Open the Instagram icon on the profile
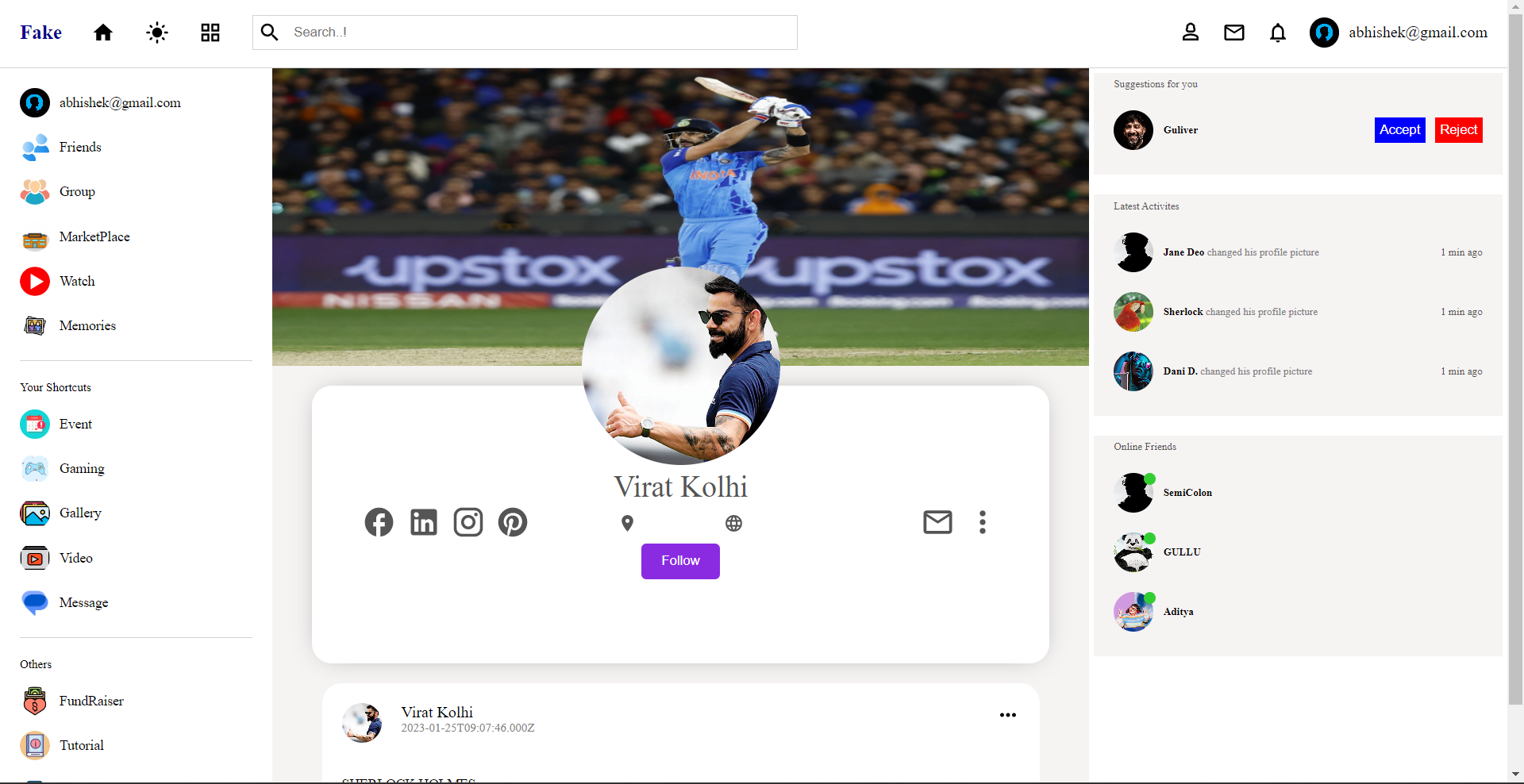The width and height of the screenshot is (1524, 784). [468, 522]
